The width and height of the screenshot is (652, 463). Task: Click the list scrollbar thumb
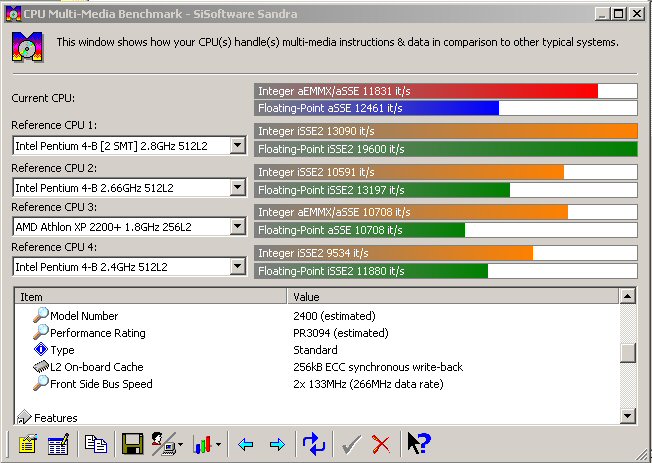pyautogui.click(x=627, y=353)
